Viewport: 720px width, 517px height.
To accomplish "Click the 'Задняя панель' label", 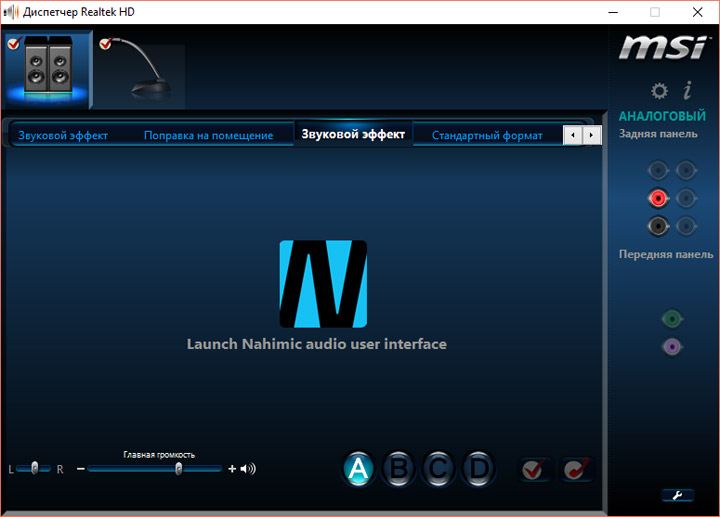I will click(658, 134).
